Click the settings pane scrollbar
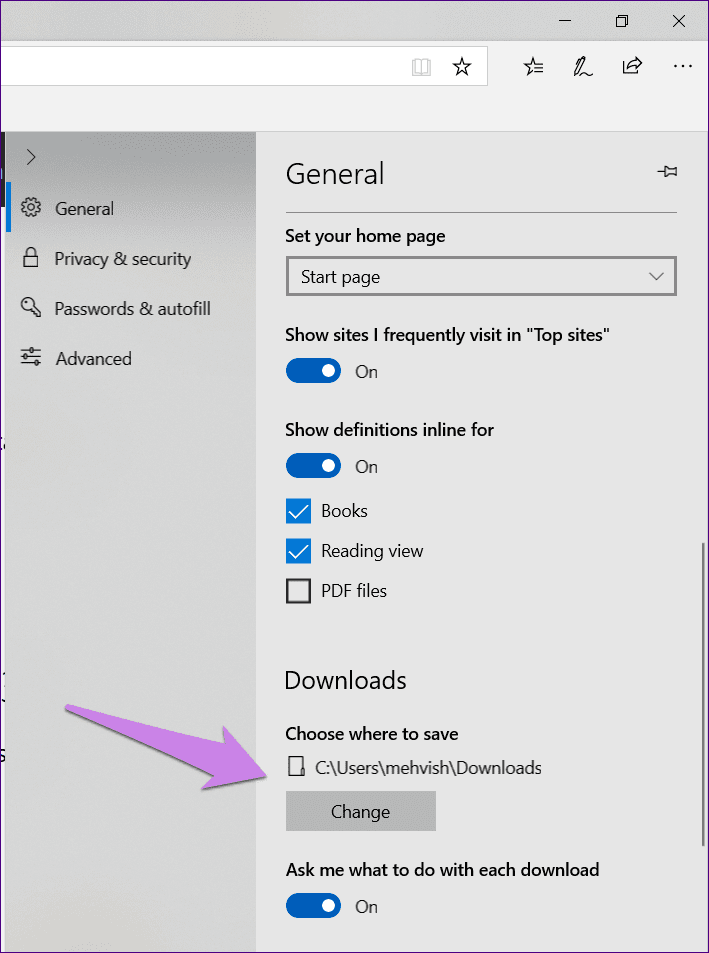Viewport: 709px width, 953px height. (704, 693)
